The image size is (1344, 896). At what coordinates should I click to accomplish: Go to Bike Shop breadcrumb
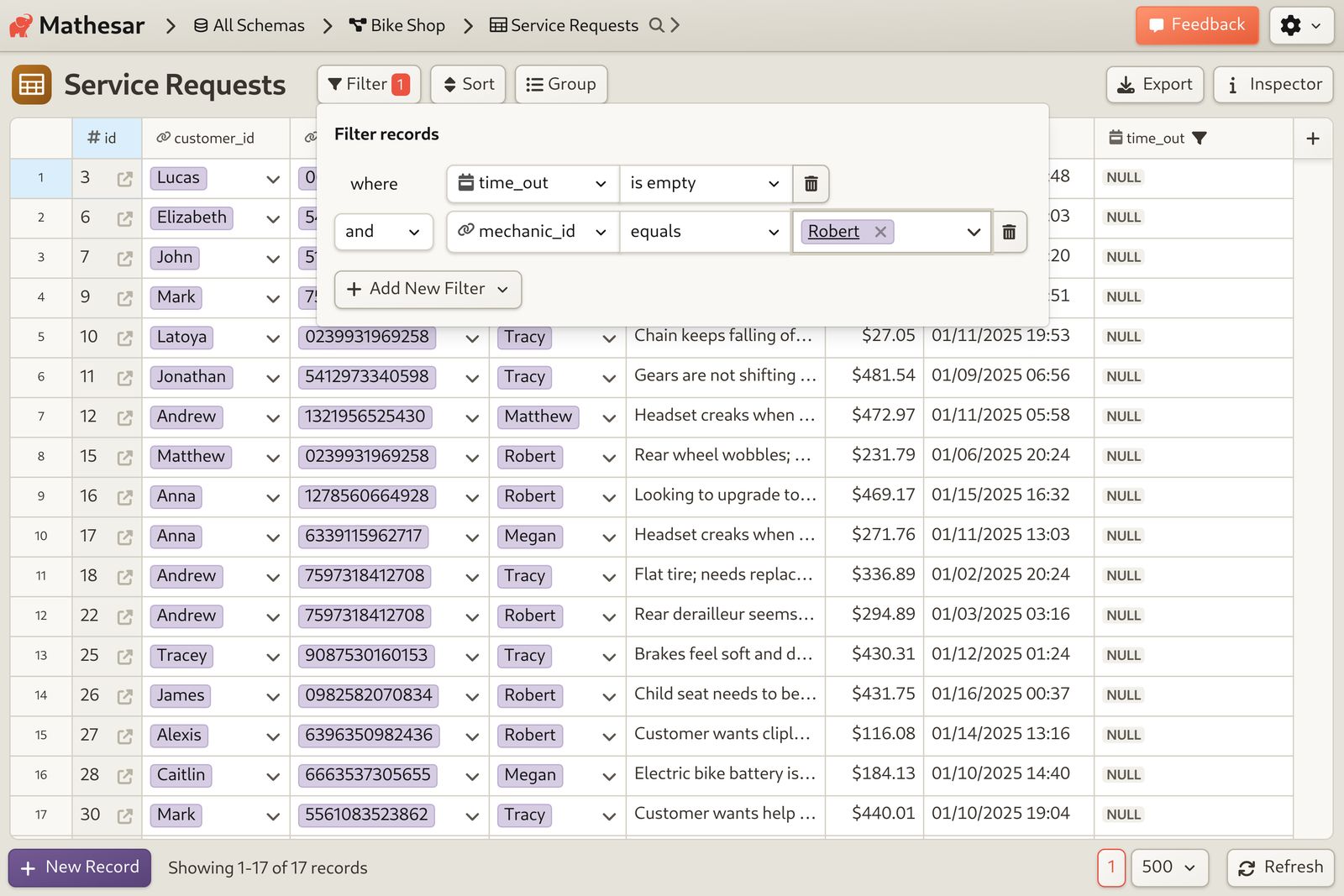click(397, 25)
